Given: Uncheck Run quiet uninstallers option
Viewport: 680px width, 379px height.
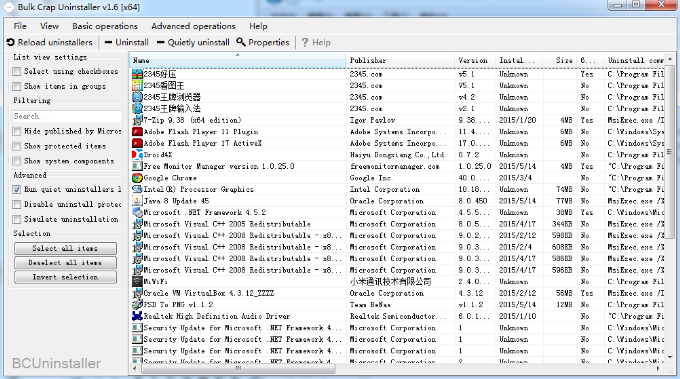Looking at the screenshot, I should coord(17,190).
